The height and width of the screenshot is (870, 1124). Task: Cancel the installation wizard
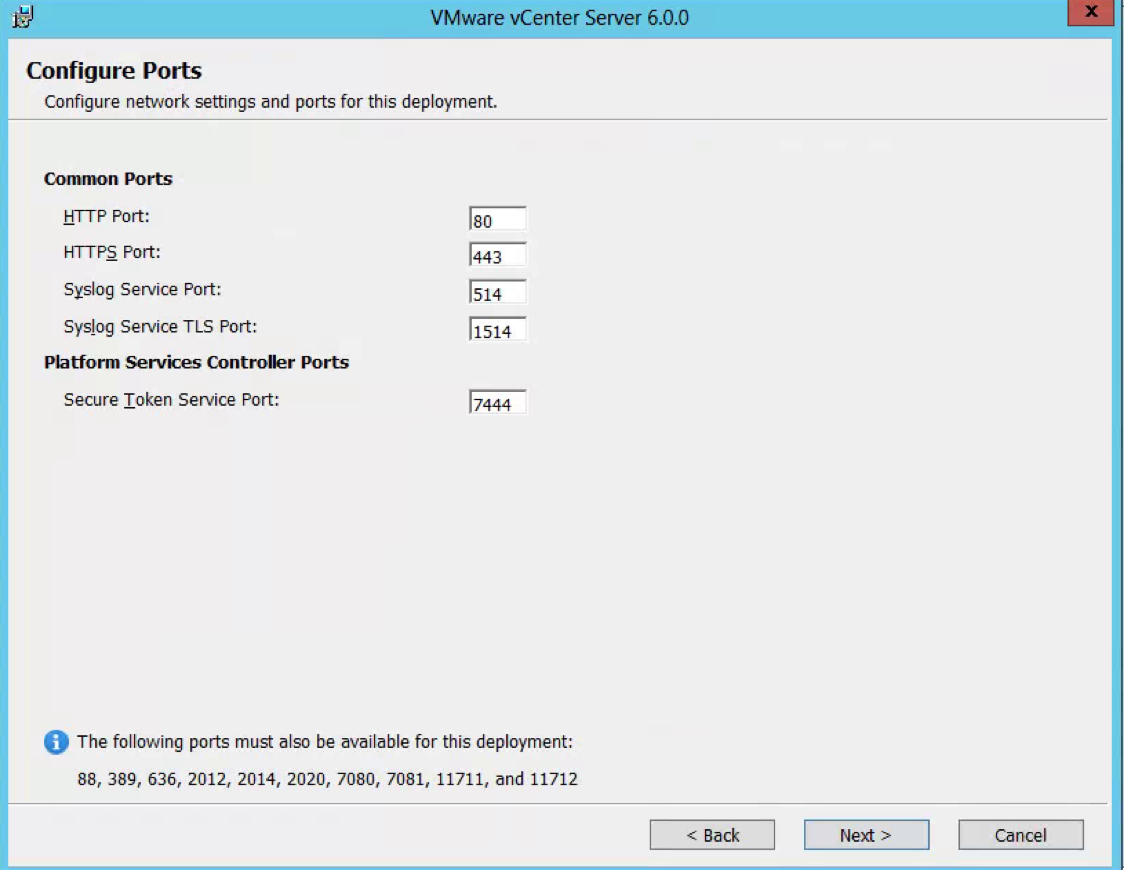[x=1021, y=835]
